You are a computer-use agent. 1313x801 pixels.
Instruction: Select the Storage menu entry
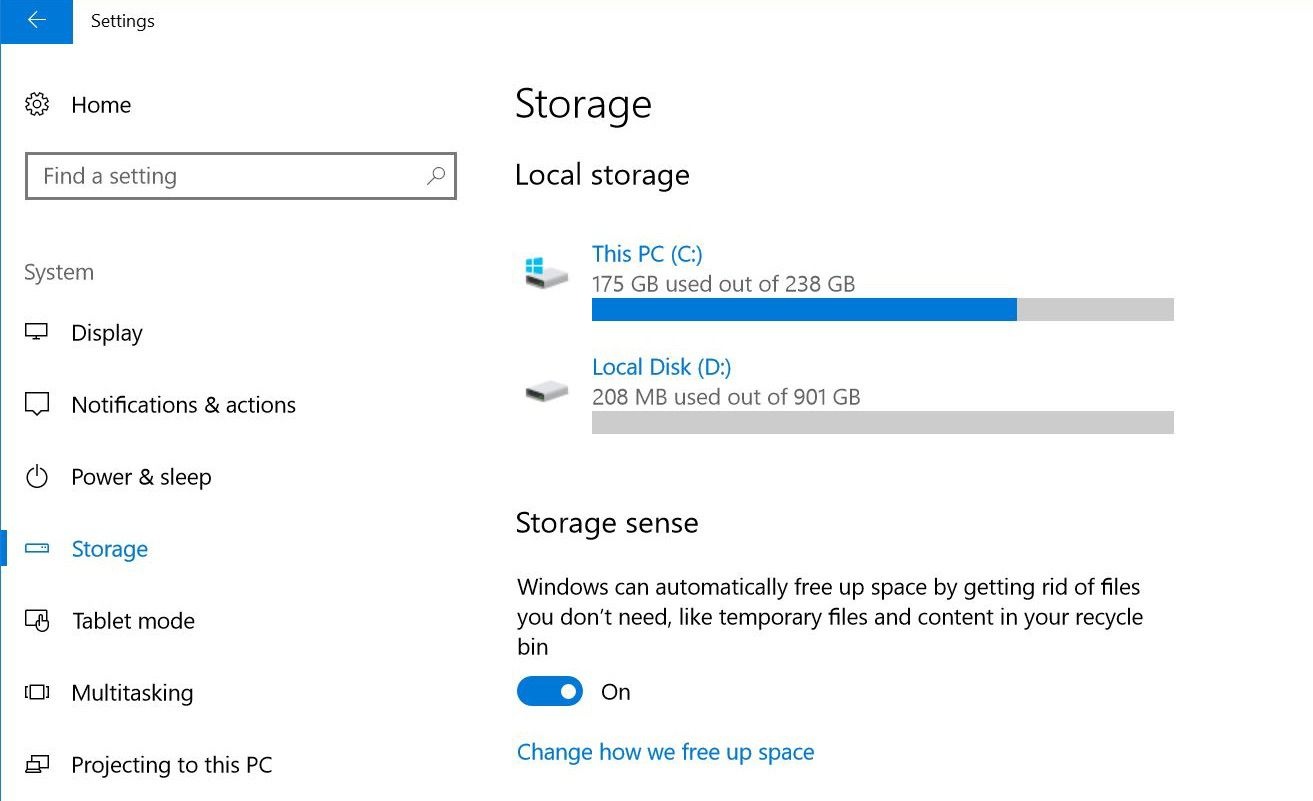click(110, 548)
